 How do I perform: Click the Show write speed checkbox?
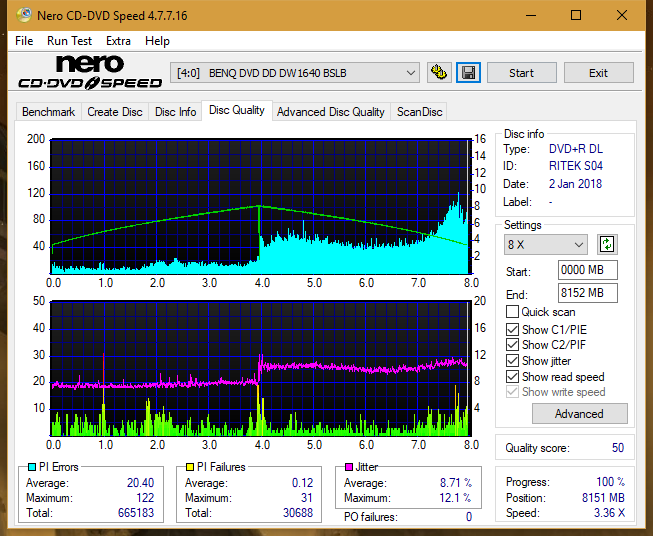[512, 392]
